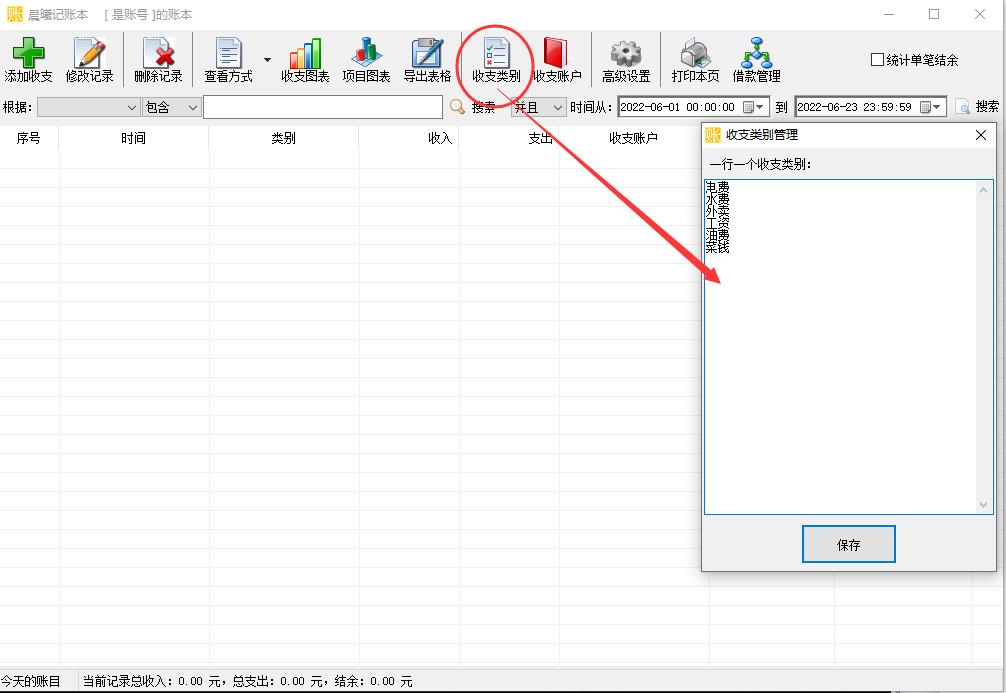Click 电费 line in category list

point(717,187)
